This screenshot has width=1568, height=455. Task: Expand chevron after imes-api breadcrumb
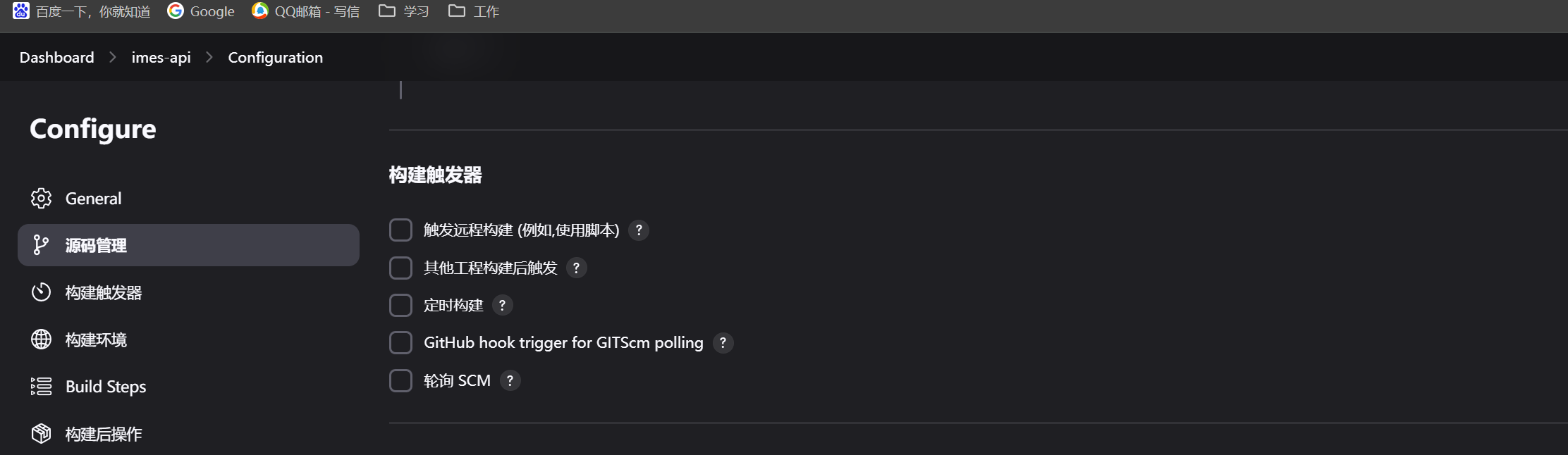coord(209,57)
